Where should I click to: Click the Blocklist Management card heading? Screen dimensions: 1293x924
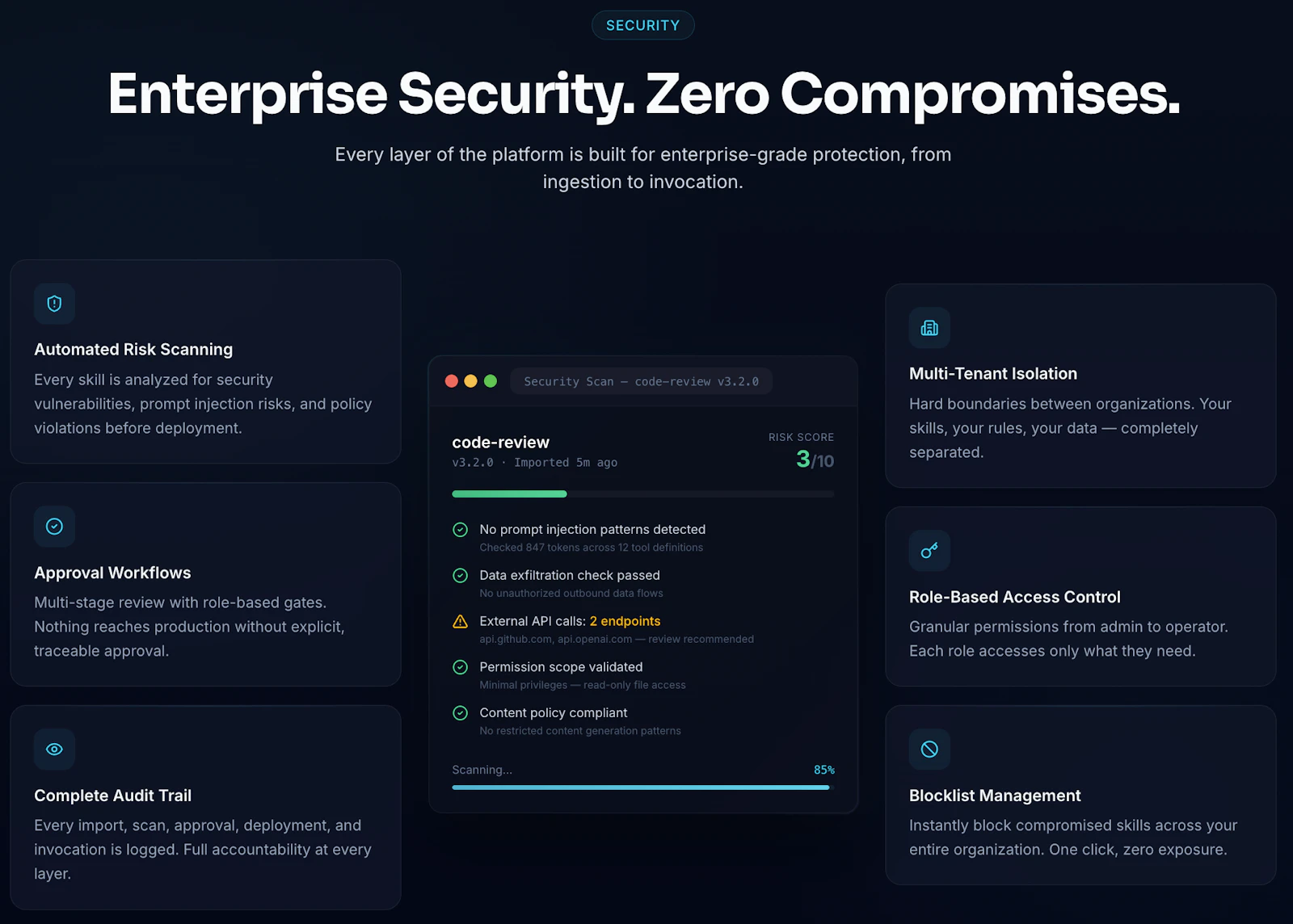point(995,796)
